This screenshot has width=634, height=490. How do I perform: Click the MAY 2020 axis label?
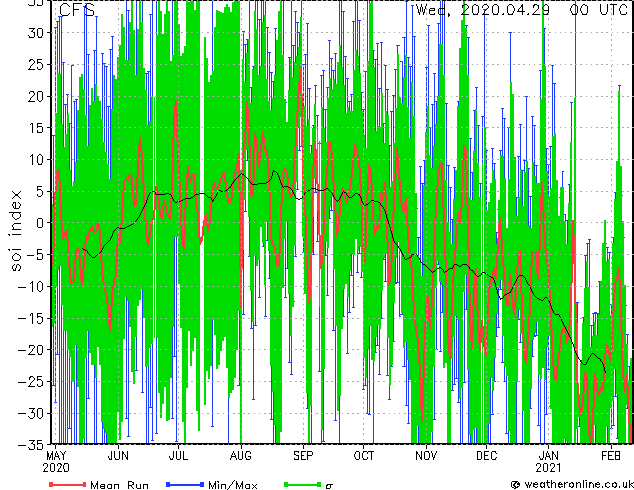[56, 462]
